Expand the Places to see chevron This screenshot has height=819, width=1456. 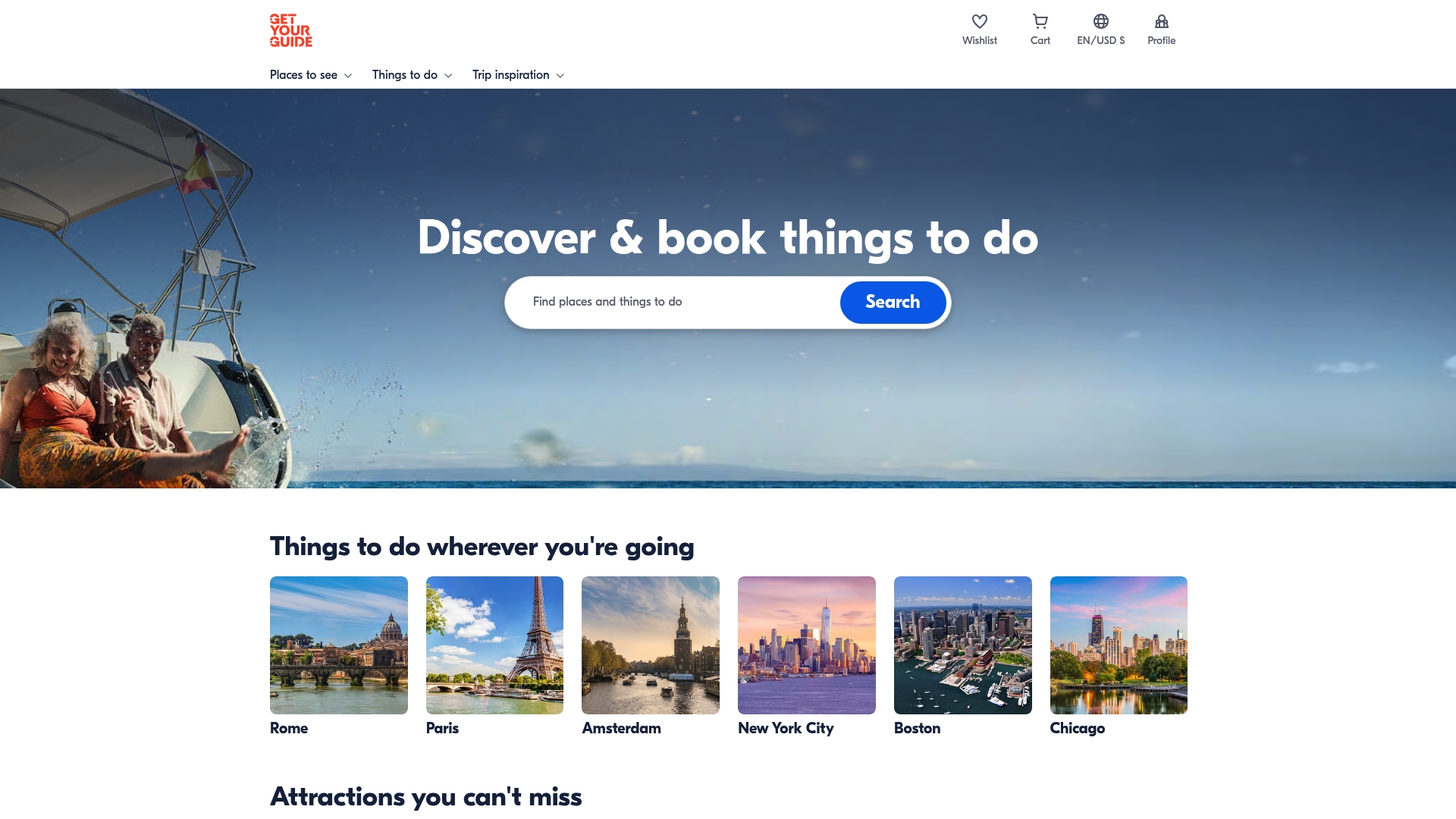(x=348, y=75)
